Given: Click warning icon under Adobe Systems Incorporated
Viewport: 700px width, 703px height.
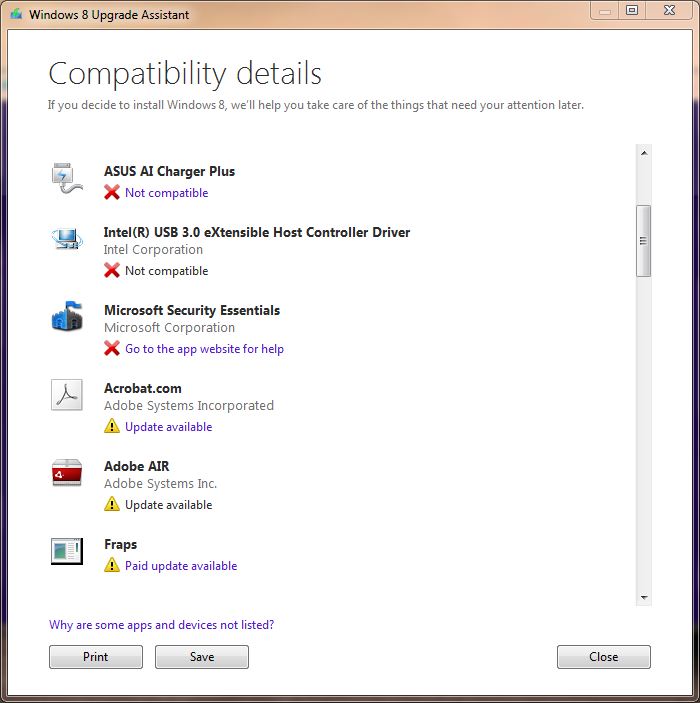Looking at the screenshot, I should coord(112,426).
